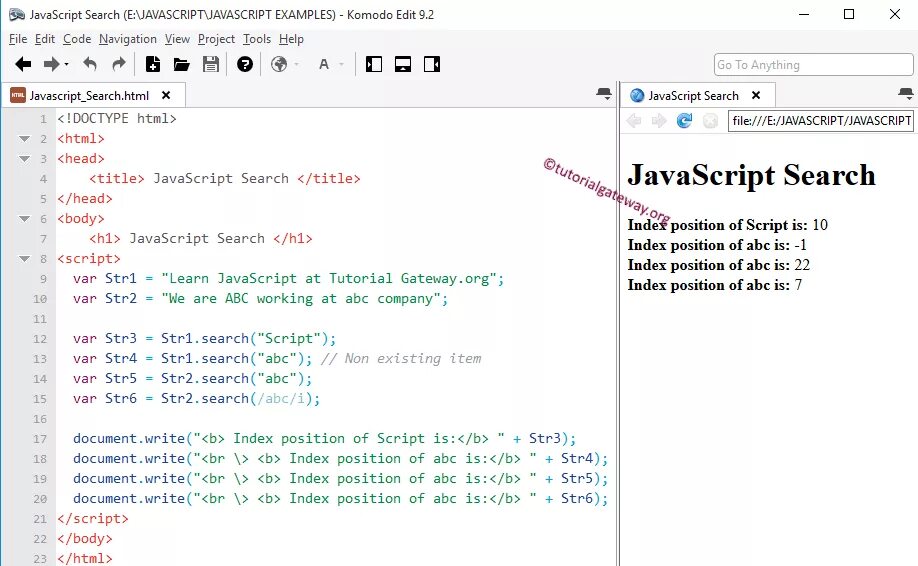Click the regex /abc/i on line 15
918x566 pixels.
280,399
